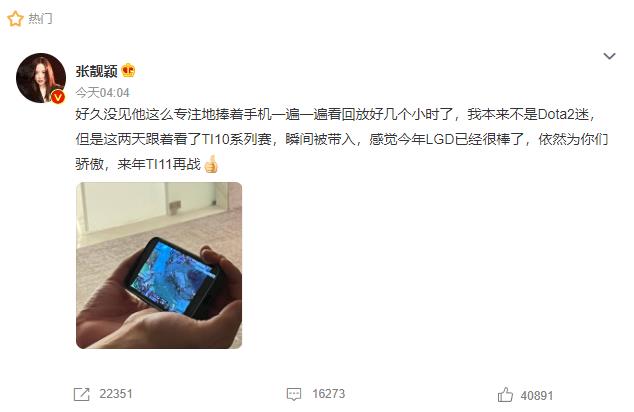Click the post line mentioning LGD

[x=342, y=139]
